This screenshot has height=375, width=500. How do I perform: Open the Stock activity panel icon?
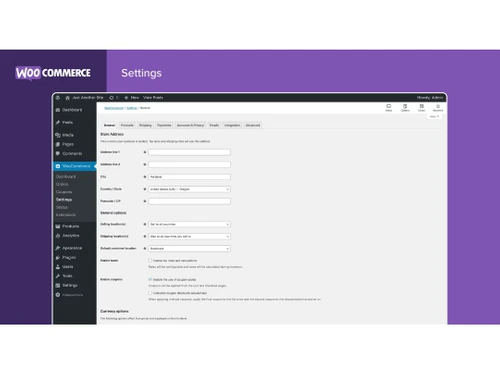pyautogui.click(x=422, y=108)
